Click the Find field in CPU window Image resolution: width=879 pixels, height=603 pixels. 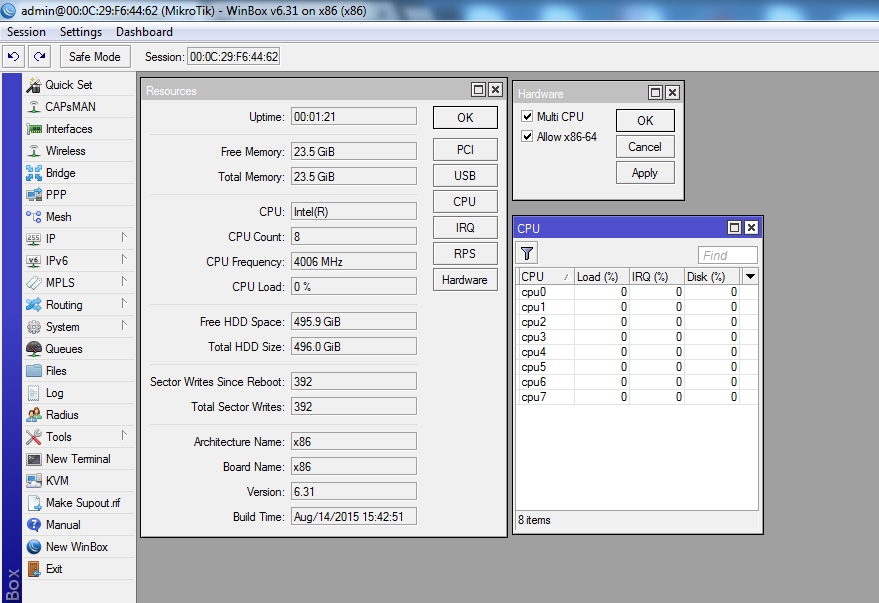pos(728,255)
